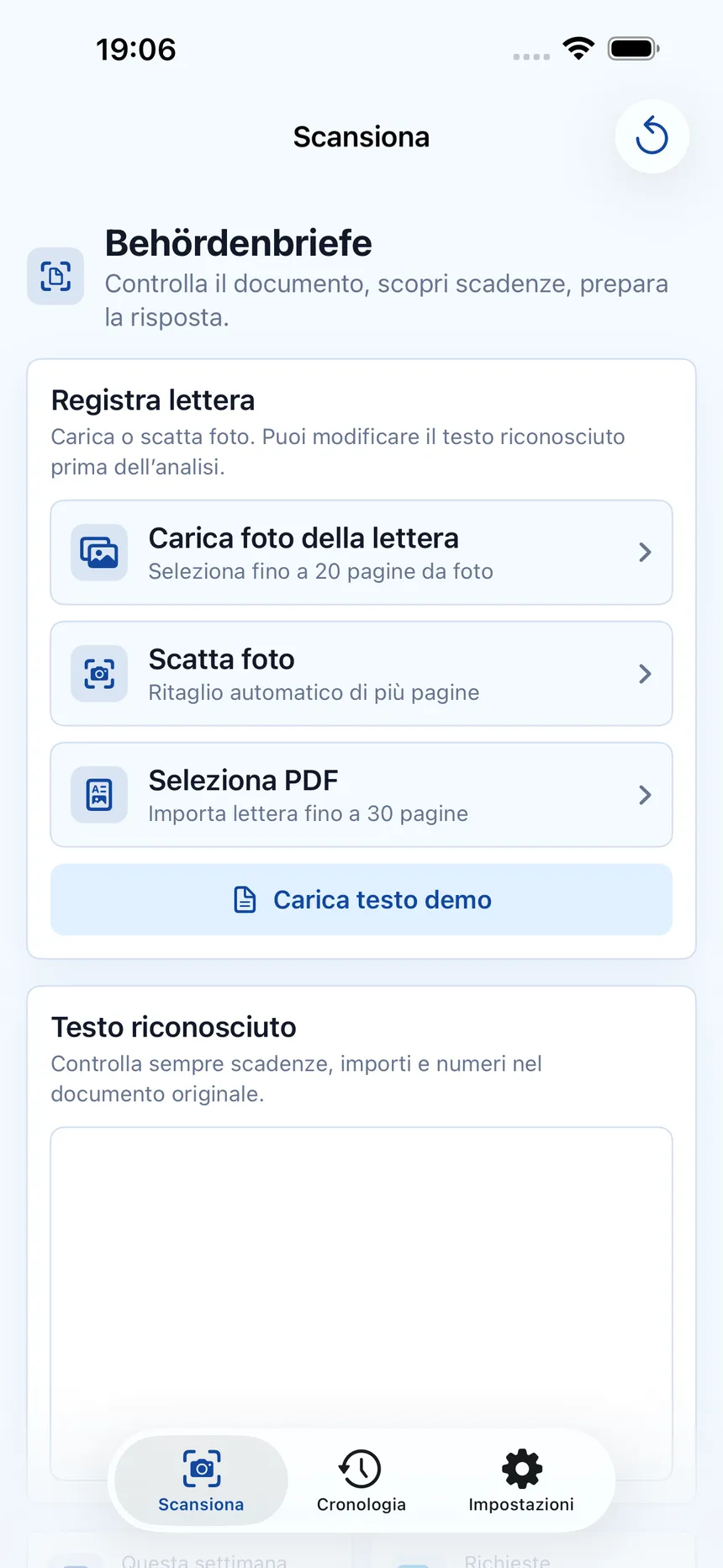Select the Scansiona tab label
This screenshot has height=1568, width=723.
[201, 1504]
